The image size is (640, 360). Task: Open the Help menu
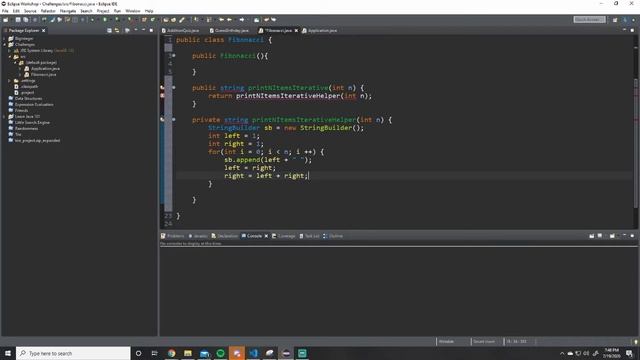(149, 11)
